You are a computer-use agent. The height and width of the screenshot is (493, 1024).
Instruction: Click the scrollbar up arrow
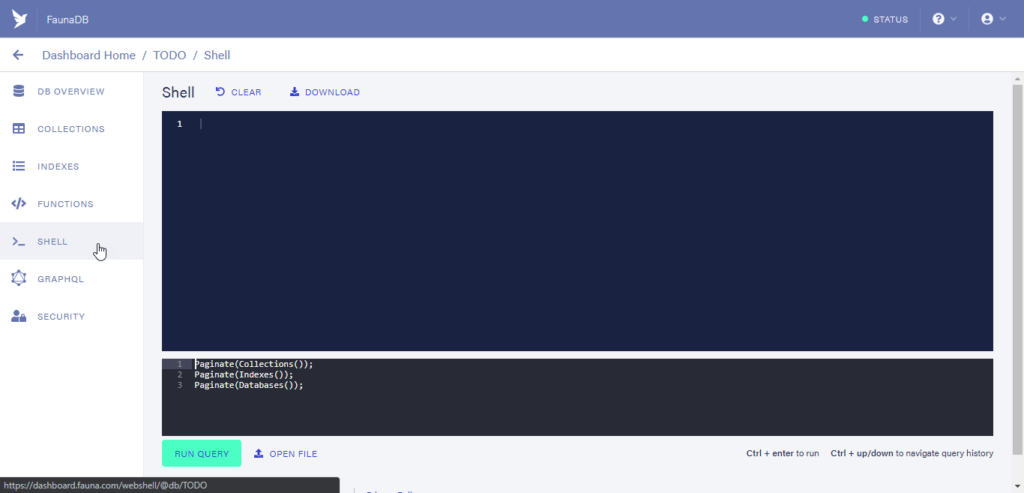(x=1018, y=78)
